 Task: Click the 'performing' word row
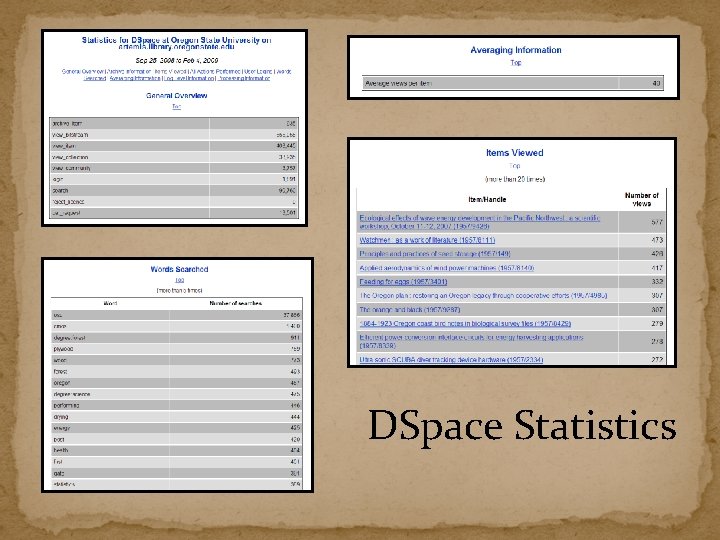[x=177, y=405]
